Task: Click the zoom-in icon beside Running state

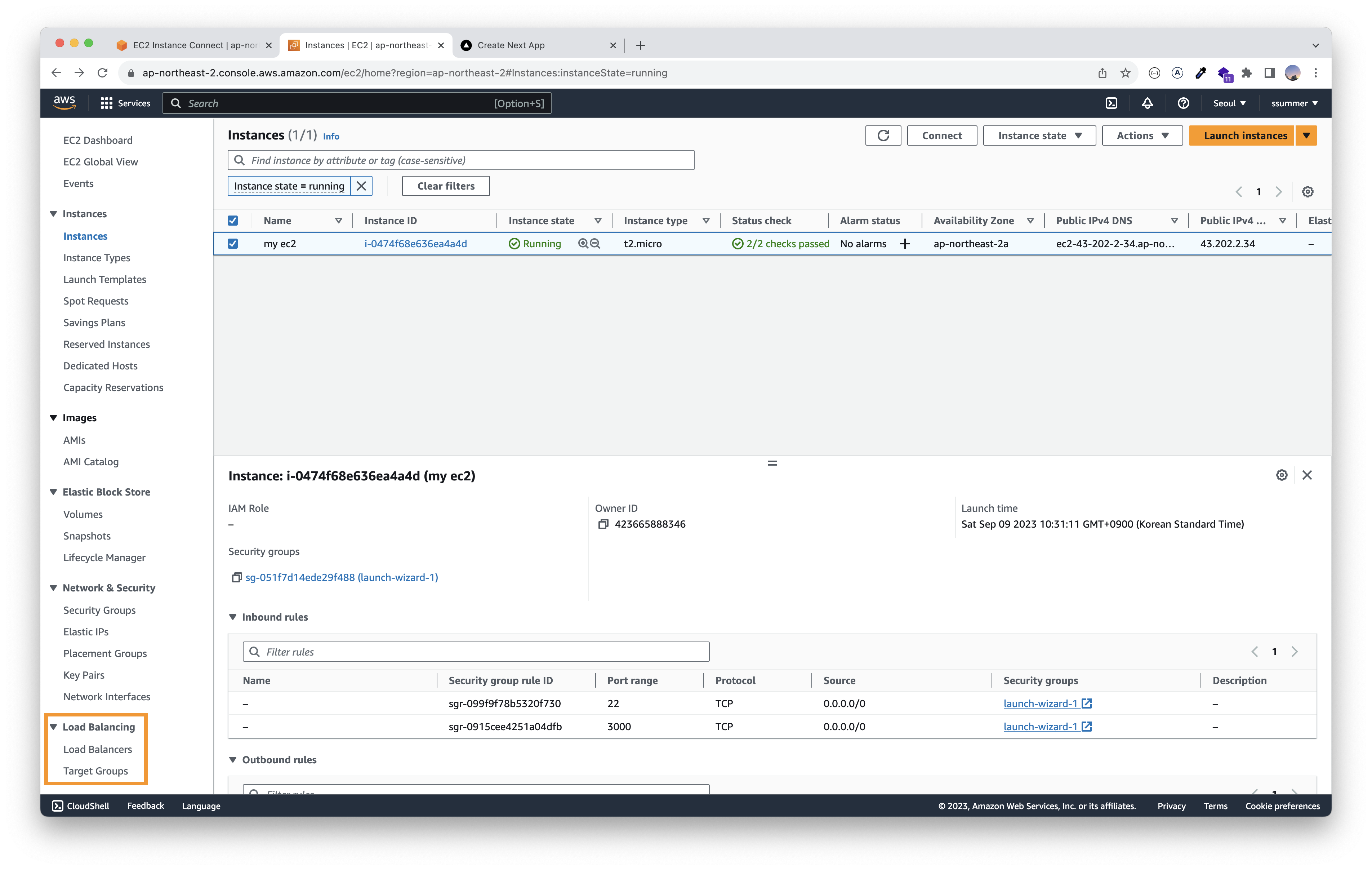Action: [x=583, y=243]
